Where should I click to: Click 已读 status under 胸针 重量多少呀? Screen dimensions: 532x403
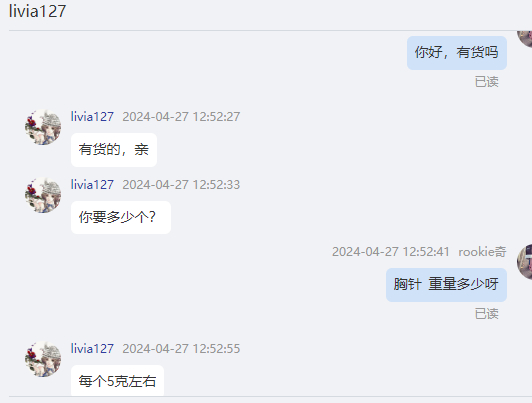(487, 314)
